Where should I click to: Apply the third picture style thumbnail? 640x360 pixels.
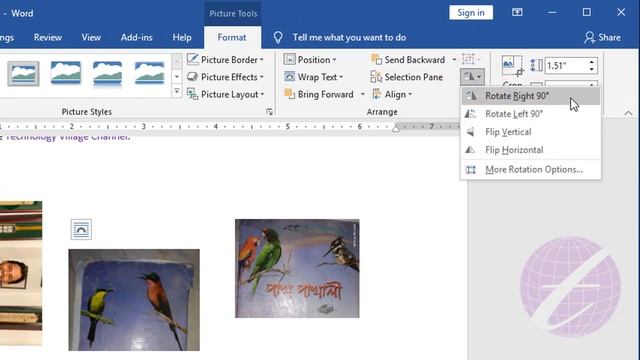(x=107, y=73)
